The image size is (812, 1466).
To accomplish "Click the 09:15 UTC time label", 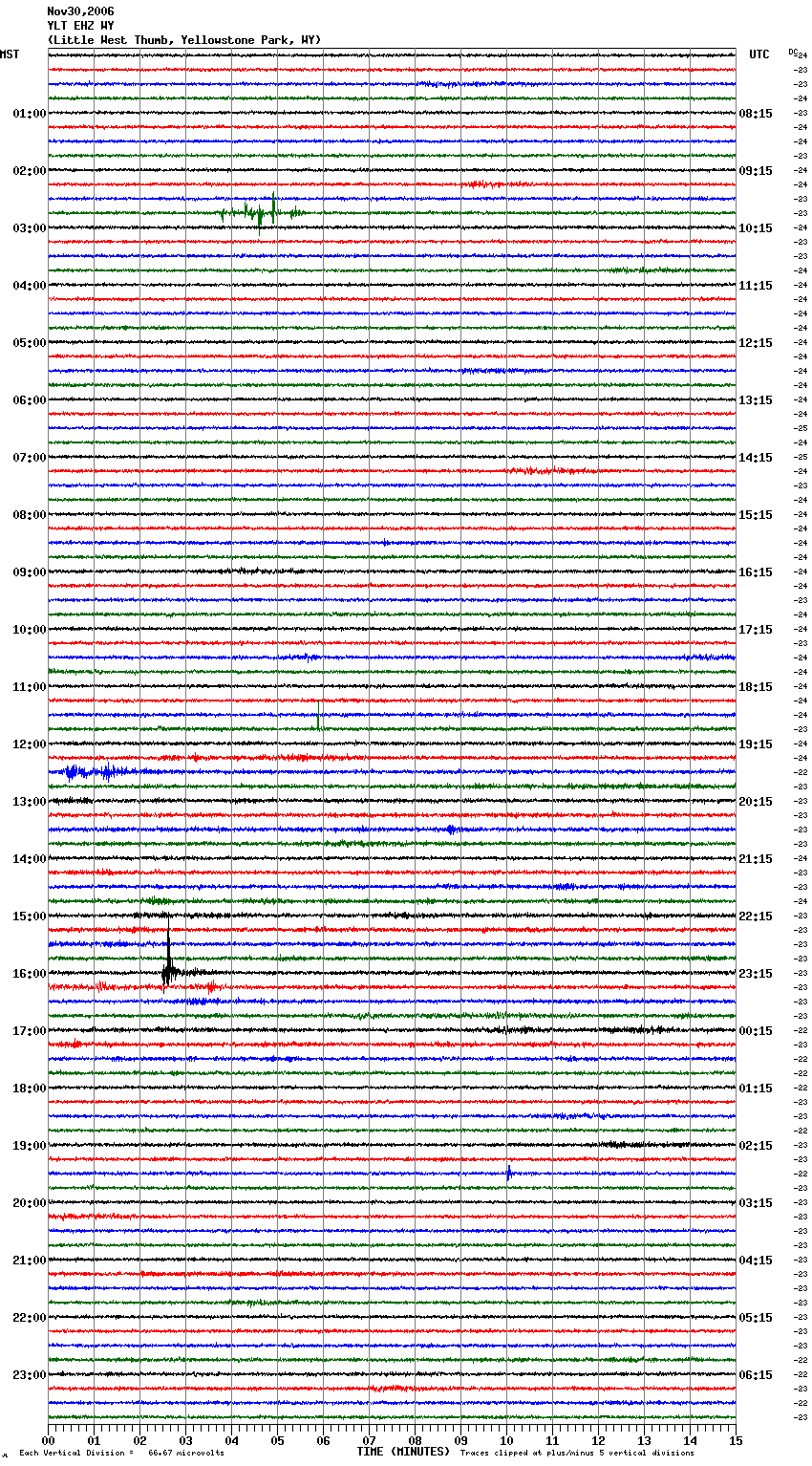I will point(756,171).
